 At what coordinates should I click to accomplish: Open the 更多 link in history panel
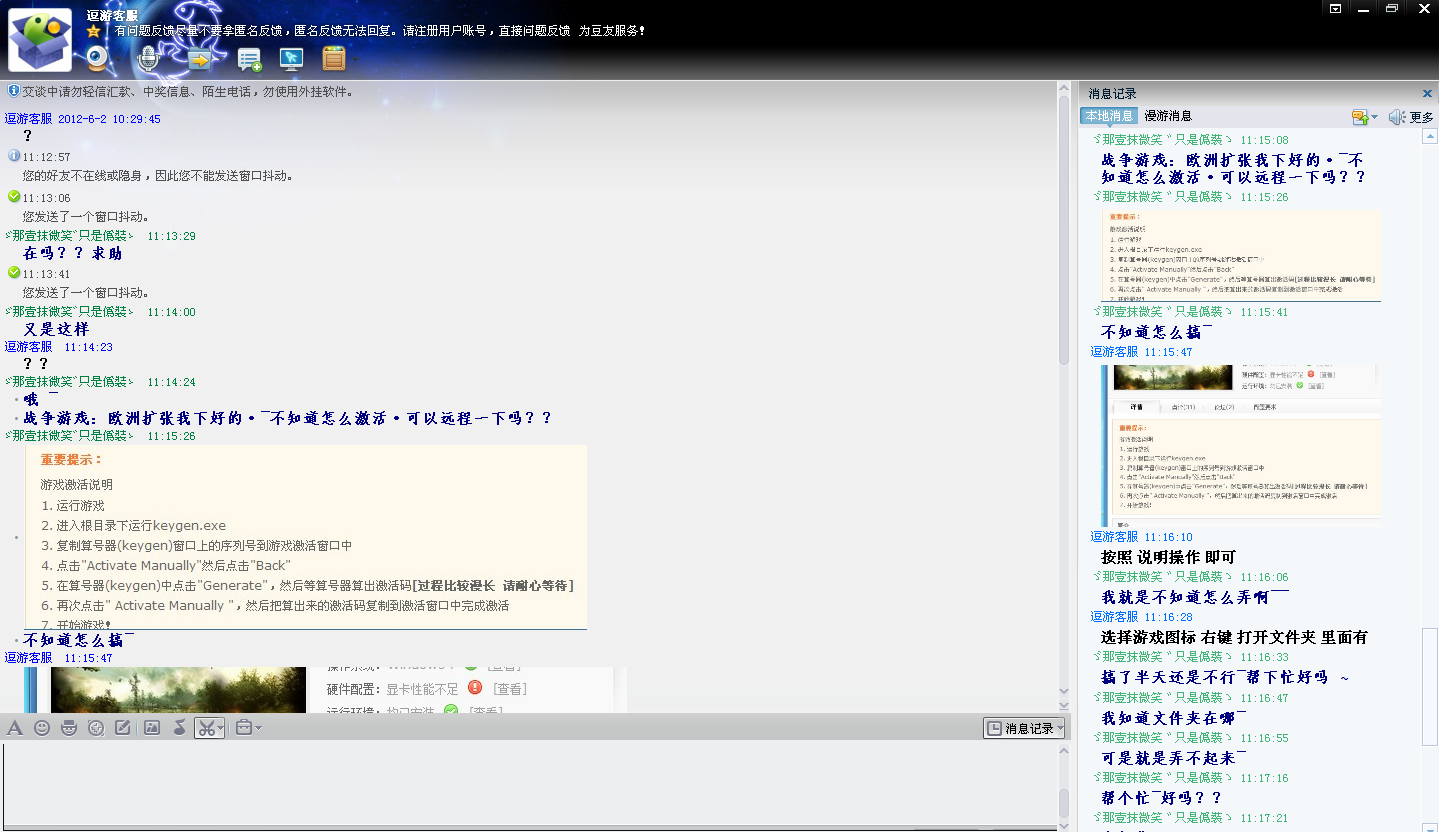tap(1421, 117)
